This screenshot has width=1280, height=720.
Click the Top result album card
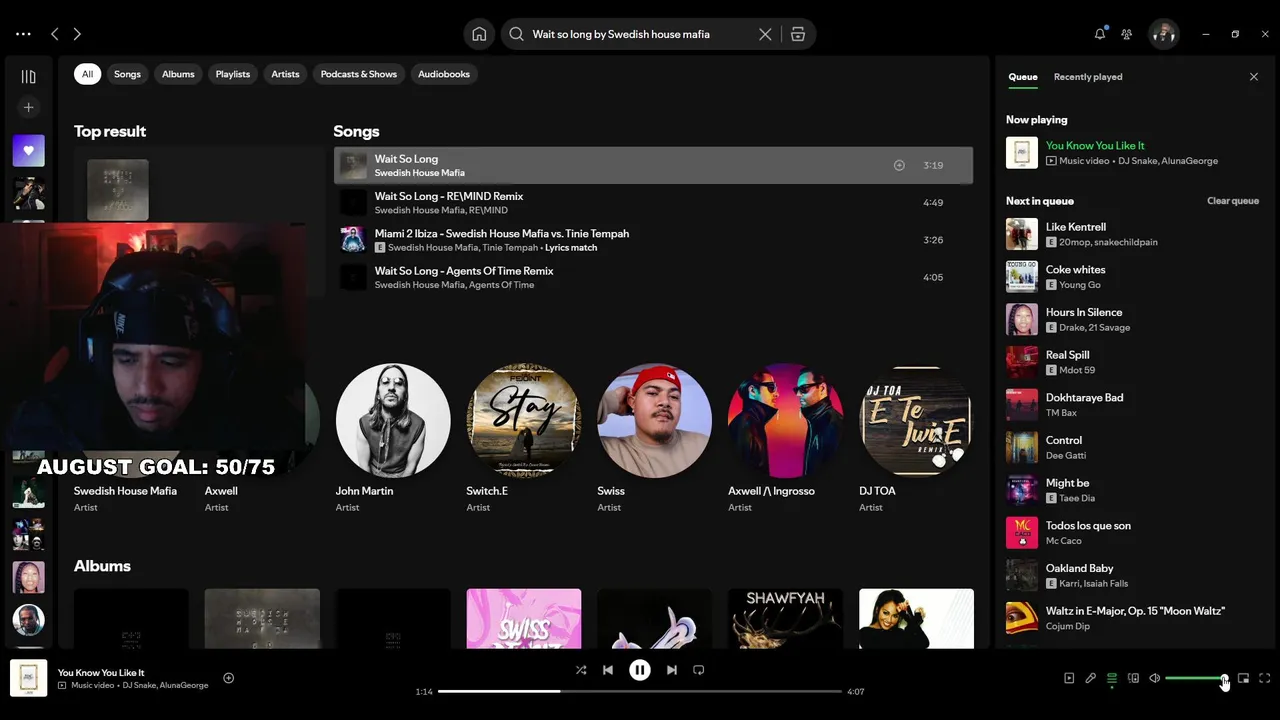pos(118,190)
